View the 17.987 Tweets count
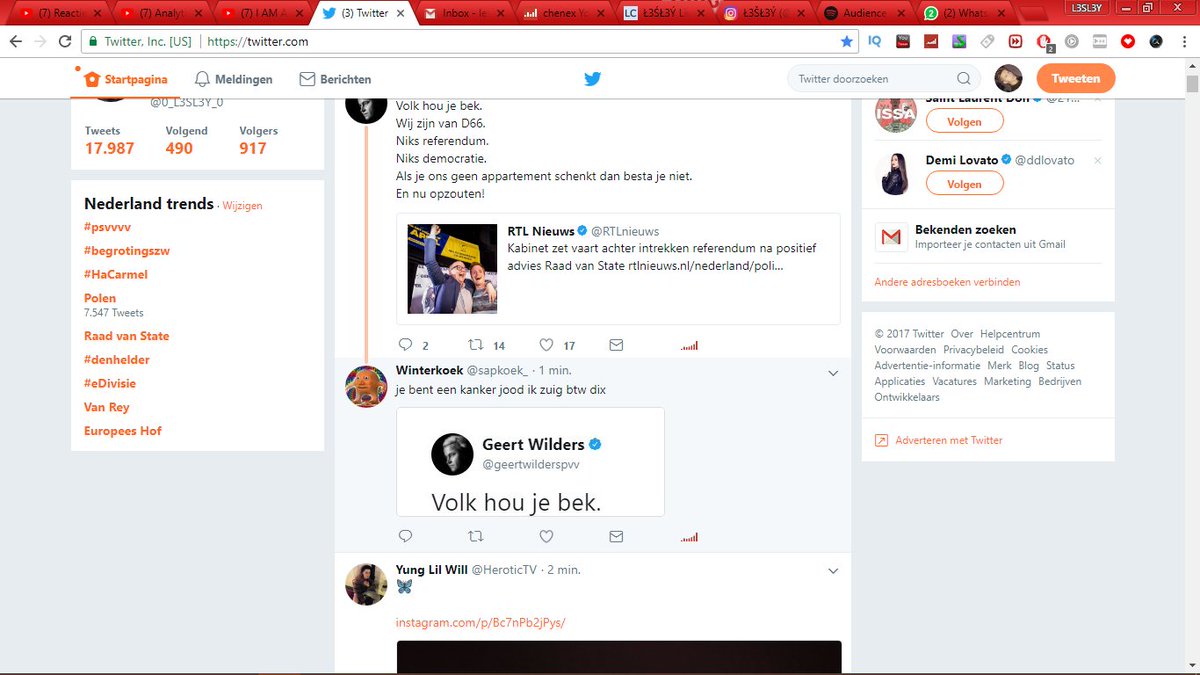The height and width of the screenshot is (675, 1200). tap(109, 141)
